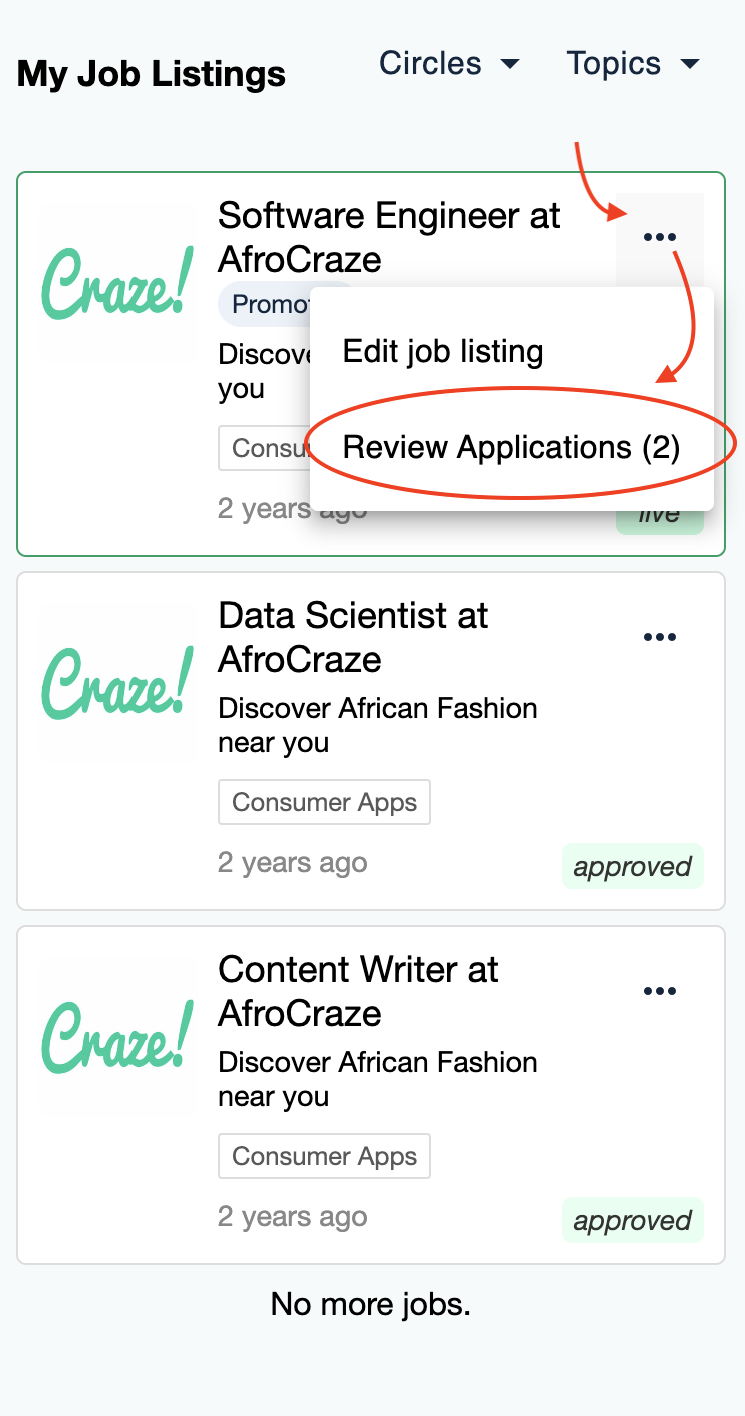Click the approved badge on Content Writer listing
745x1416 pixels.
[x=632, y=1221]
